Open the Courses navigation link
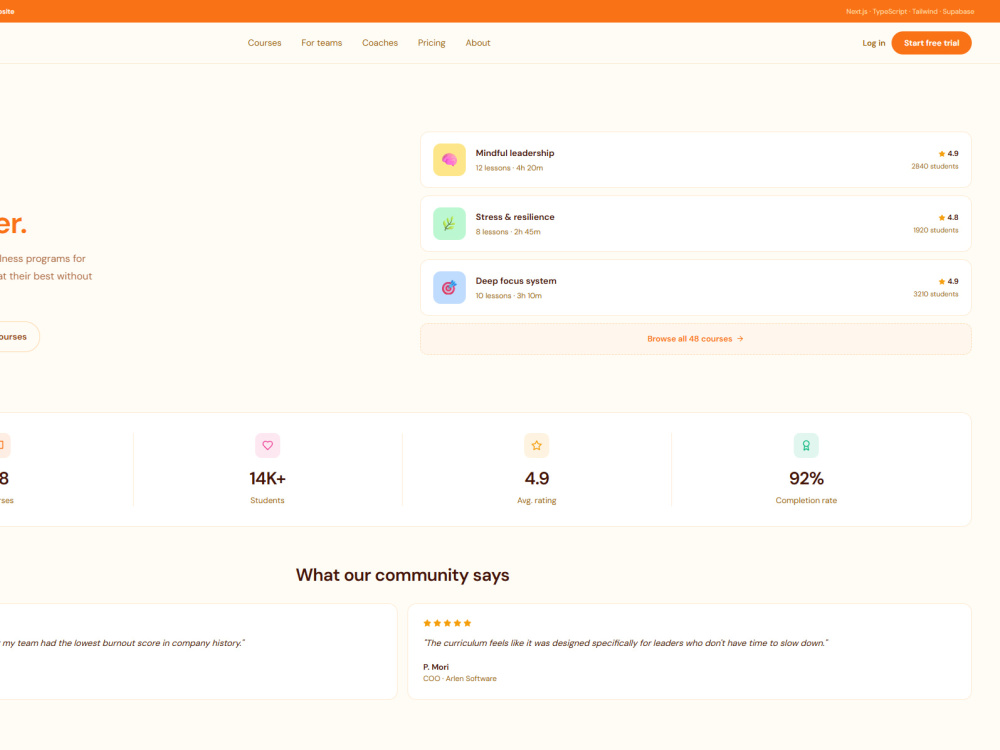1000x750 pixels. click(264, 43)
